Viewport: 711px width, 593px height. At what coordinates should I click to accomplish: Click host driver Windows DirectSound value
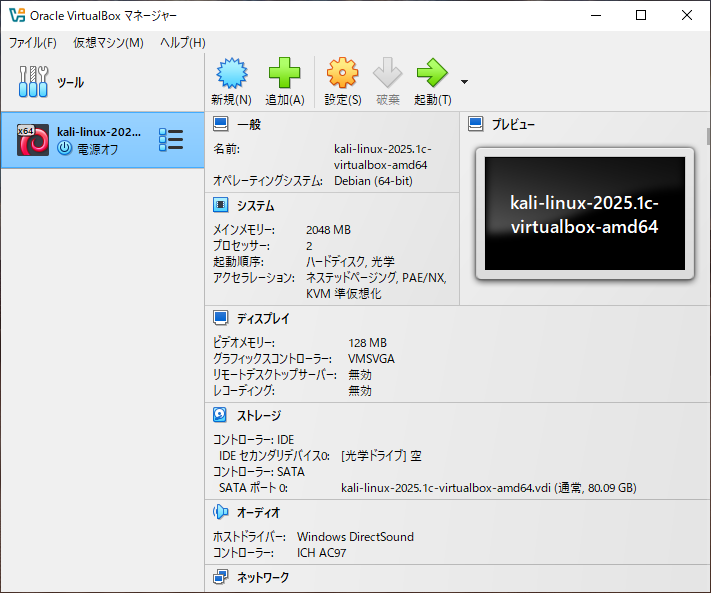pos(356,537)
